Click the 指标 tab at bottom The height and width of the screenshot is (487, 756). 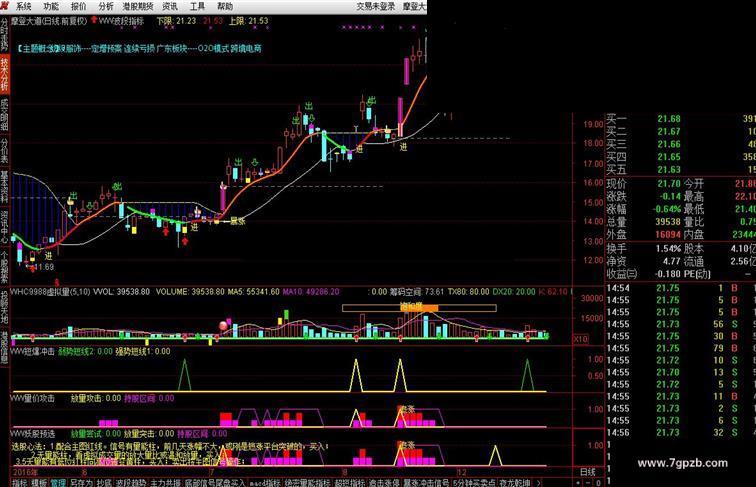tap(19, 482)
